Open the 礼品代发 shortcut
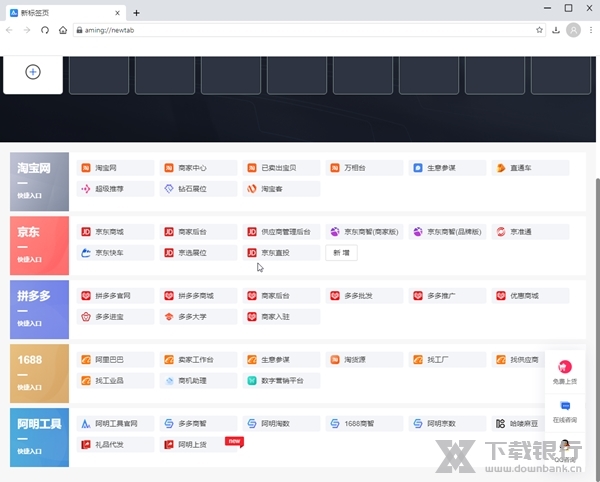The width and height of the screenshot is (600, 482). click(x=115, y=445)
